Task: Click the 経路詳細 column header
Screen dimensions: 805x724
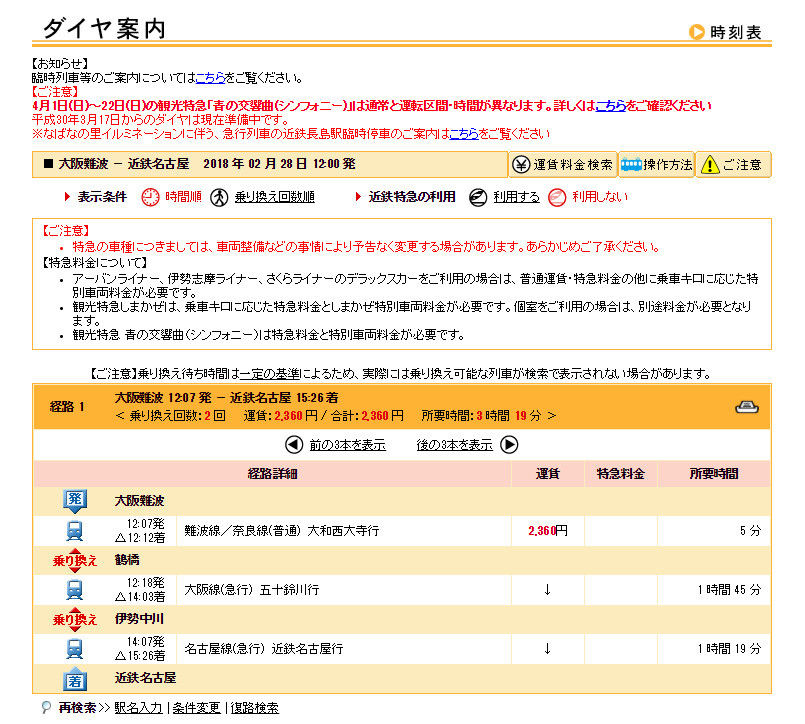Action: [x=272, y=474]
